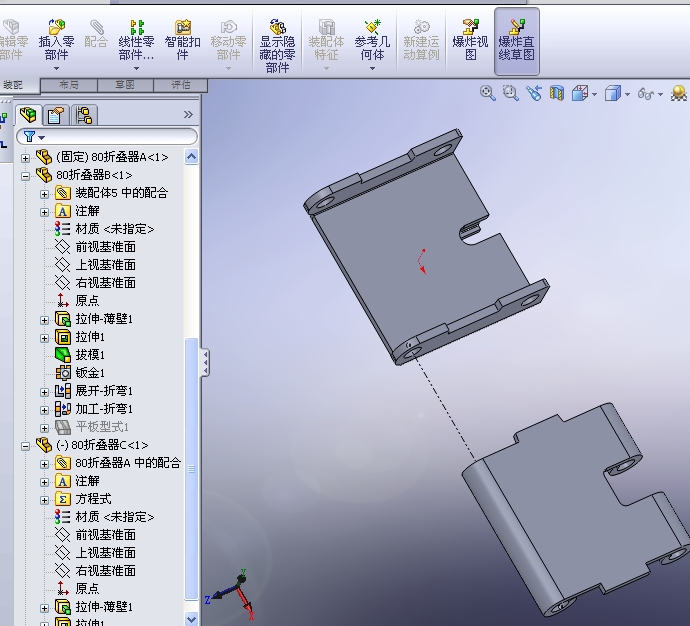Screen dimensions: 690x626
Task: Click the tree filter input field
Action: tap(107, 137)
